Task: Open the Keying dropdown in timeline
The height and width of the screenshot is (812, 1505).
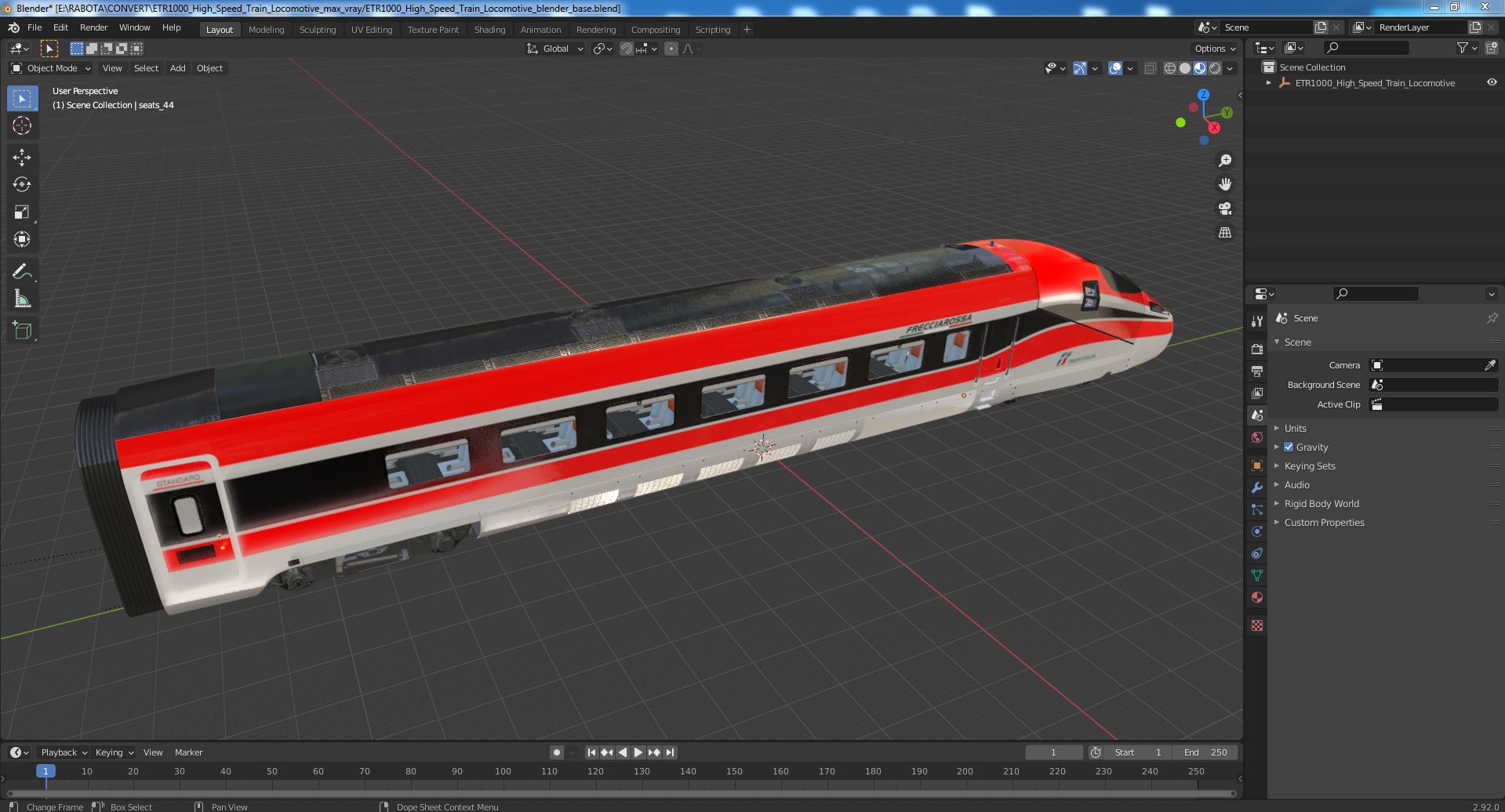Action: coord(115,752)
